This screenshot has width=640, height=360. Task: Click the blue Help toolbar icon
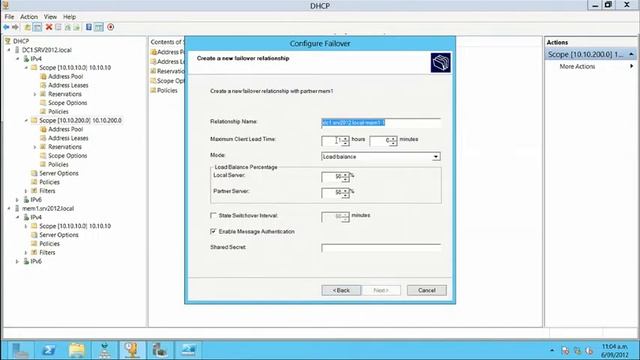89,27
